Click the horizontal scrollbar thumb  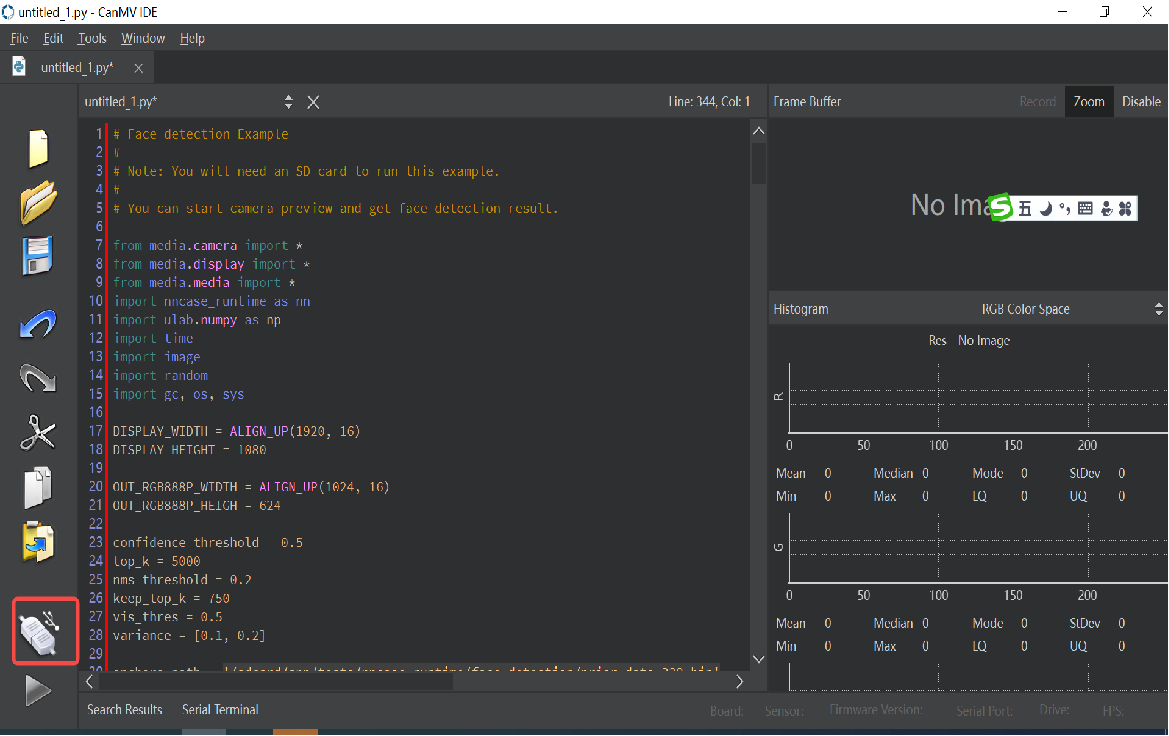tap(276, 681)
